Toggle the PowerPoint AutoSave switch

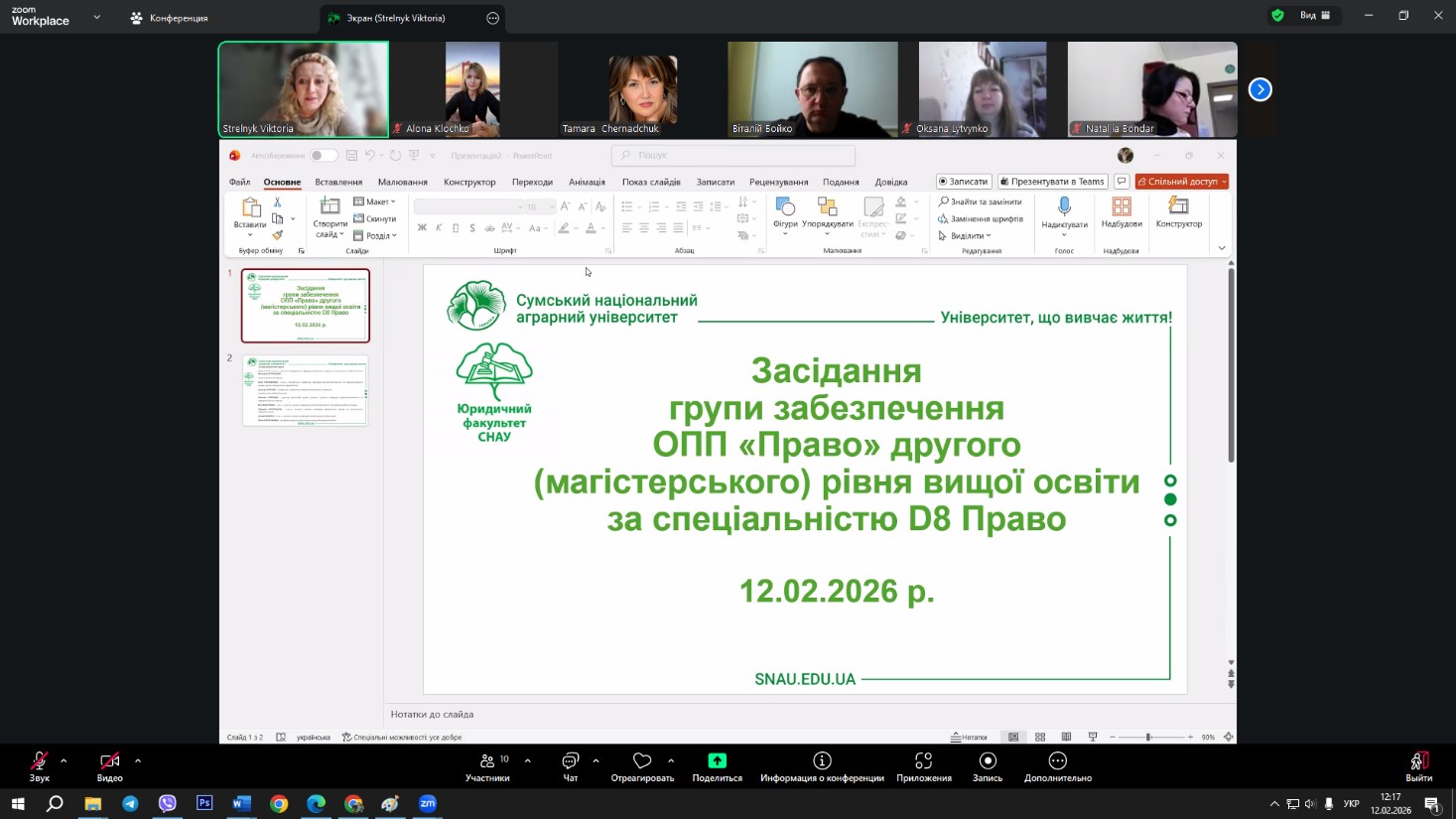pyautogui.click(x=323, y=156)
